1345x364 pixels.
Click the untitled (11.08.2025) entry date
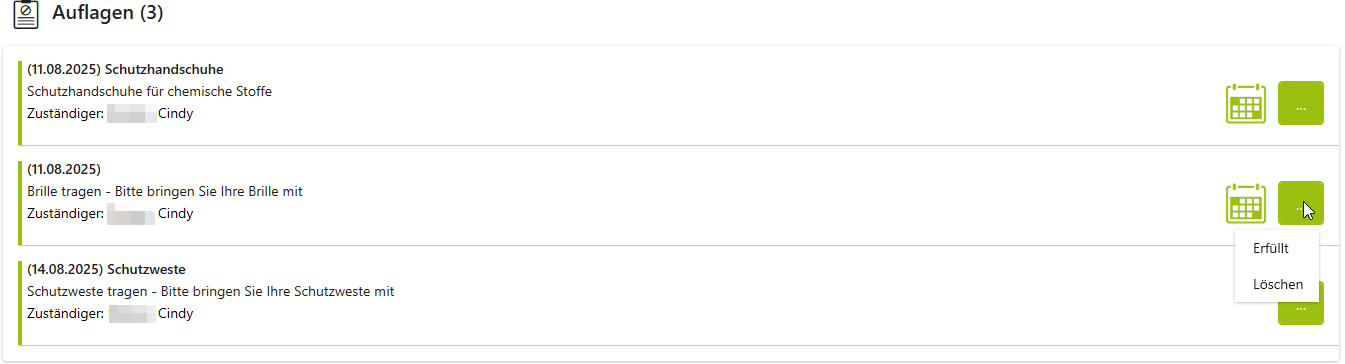point(64,169)
